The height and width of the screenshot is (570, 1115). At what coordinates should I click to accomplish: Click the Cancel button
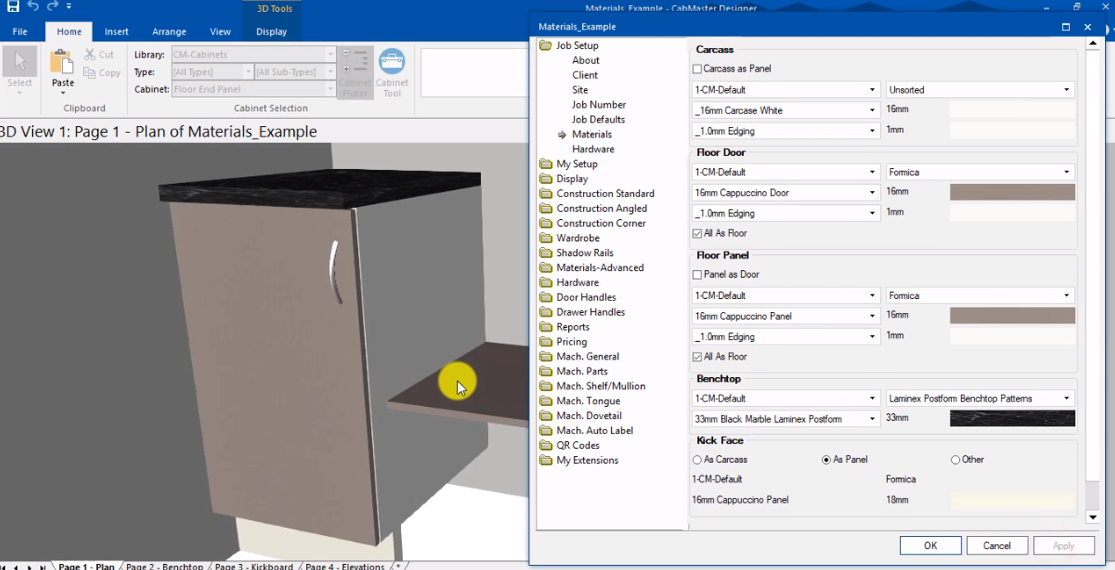point(996,546)
